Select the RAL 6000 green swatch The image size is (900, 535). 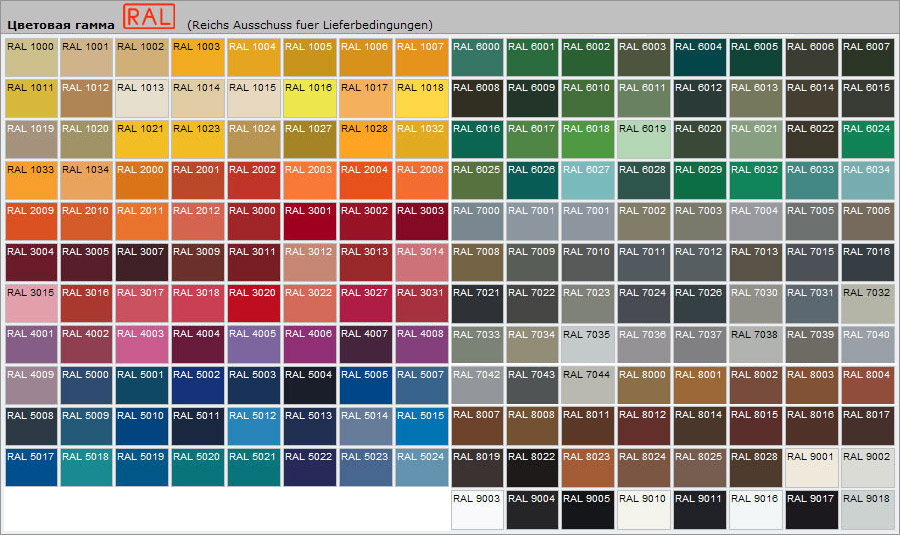[x=477, y=57]
